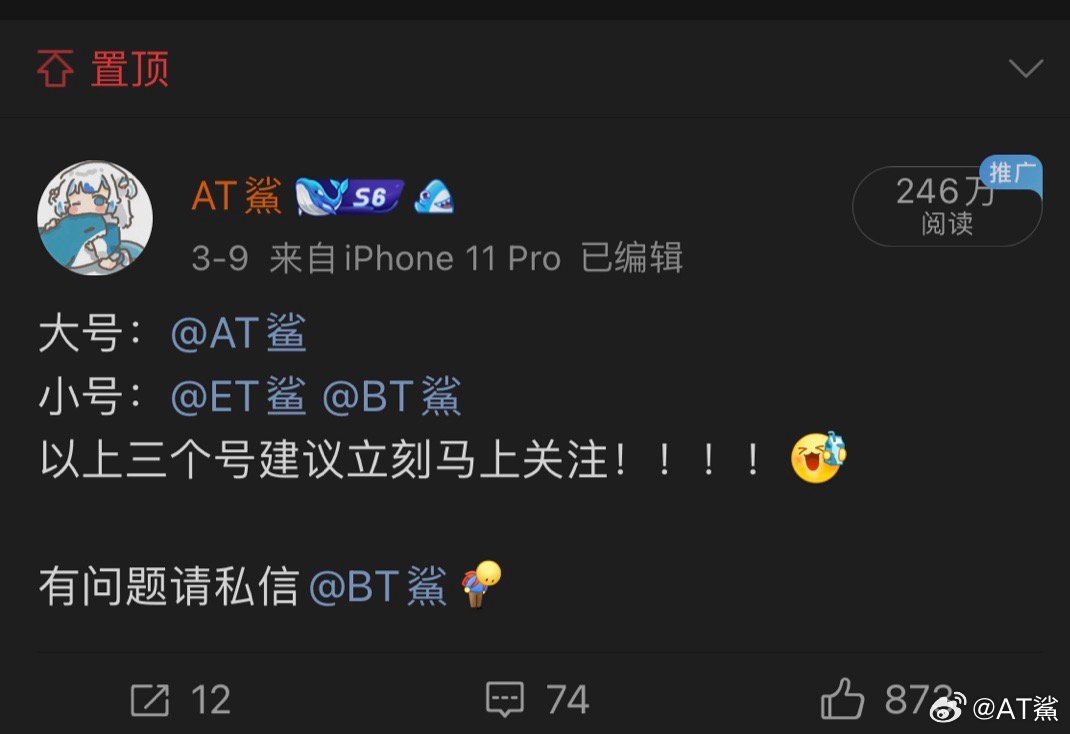Open @BT鲨 mention on alt accounts line
The image size is (1070, 734).
(x=391, y=396)
